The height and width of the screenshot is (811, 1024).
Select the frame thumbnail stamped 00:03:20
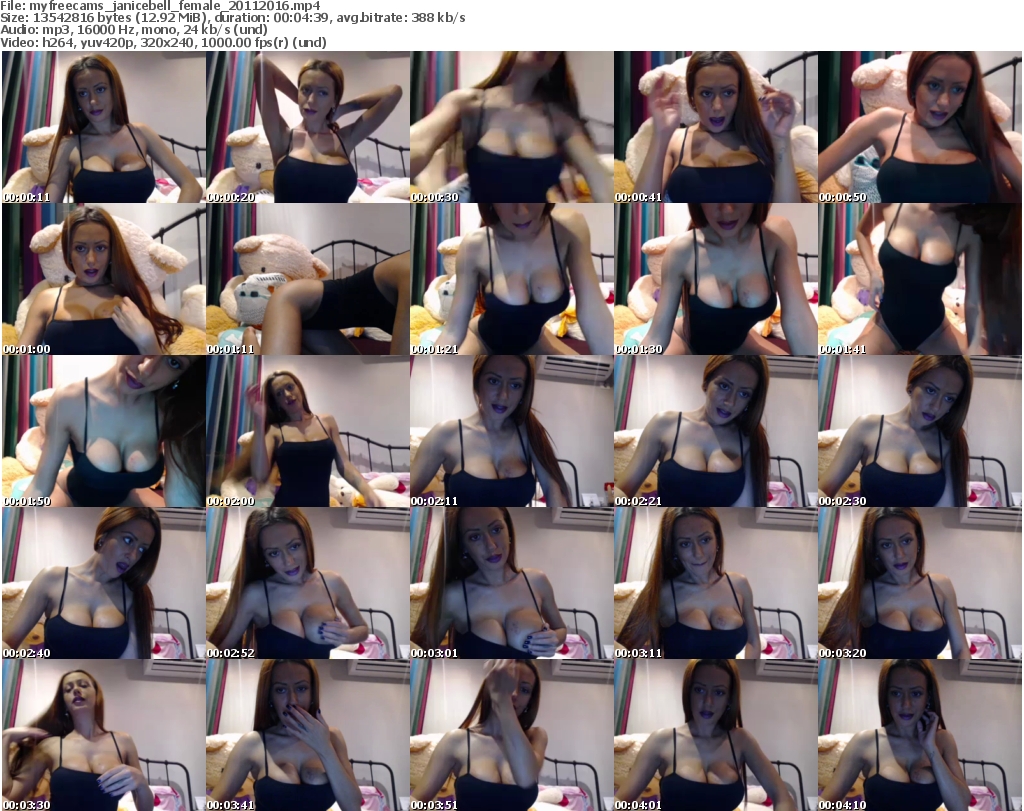[920, 583]
